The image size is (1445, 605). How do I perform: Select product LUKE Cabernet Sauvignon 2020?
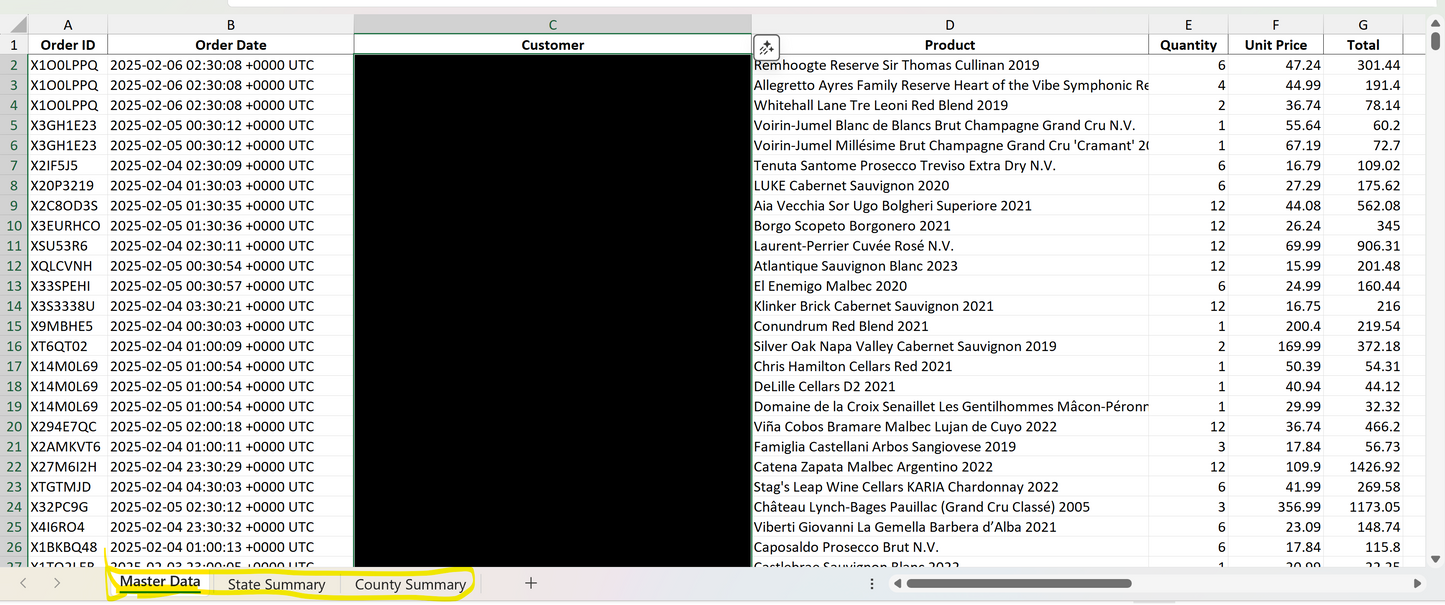click(x=949, y=186)
